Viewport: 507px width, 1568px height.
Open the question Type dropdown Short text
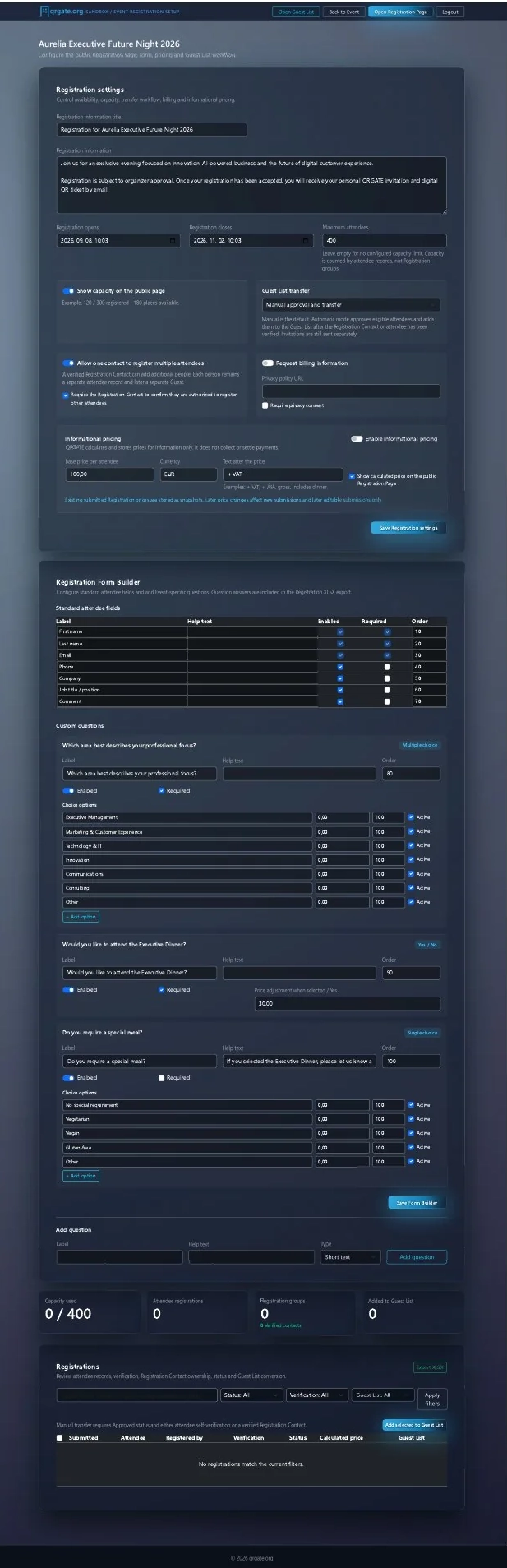[x=351, y=1257]
